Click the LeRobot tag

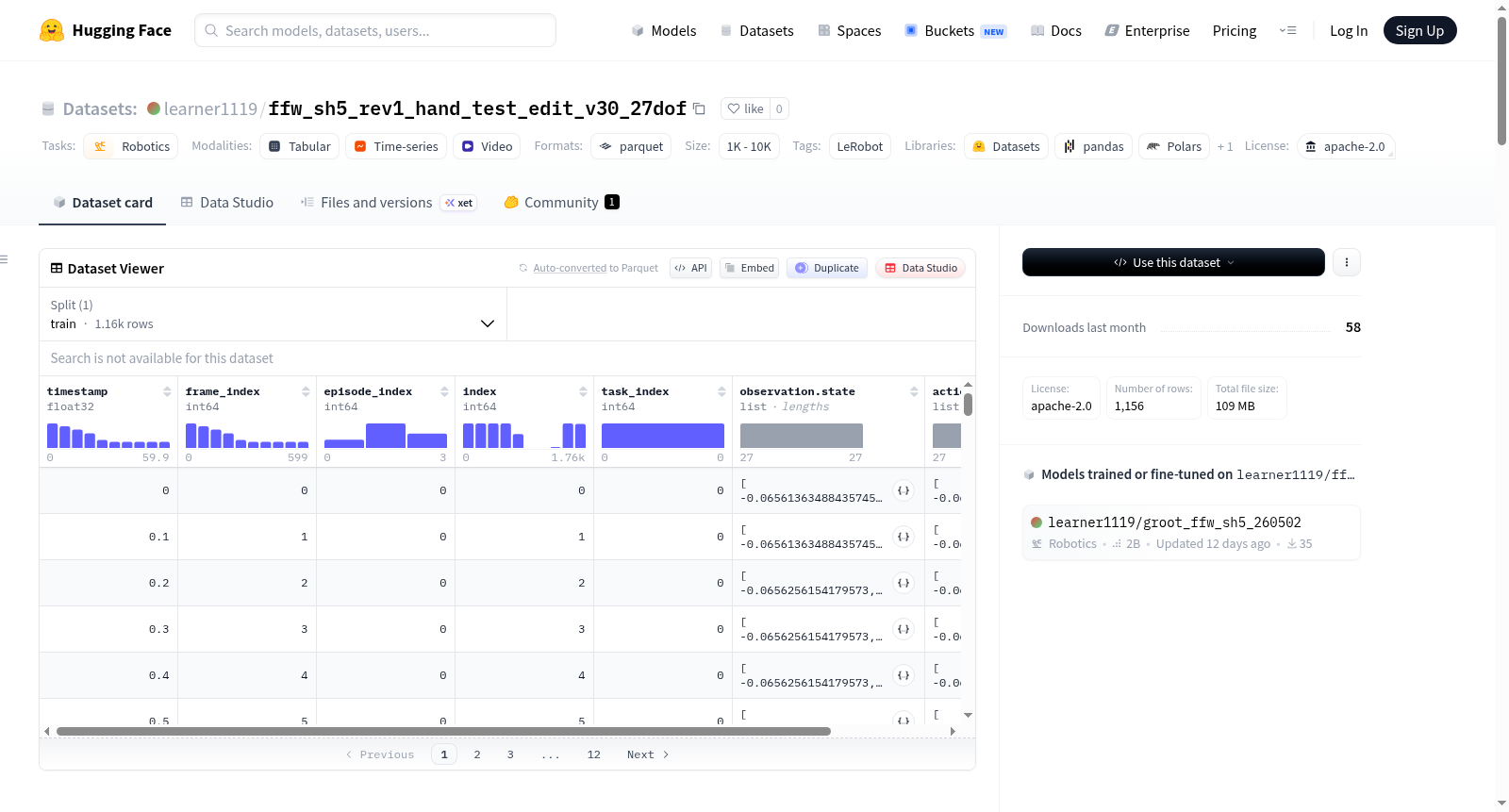tap(860, 146)
